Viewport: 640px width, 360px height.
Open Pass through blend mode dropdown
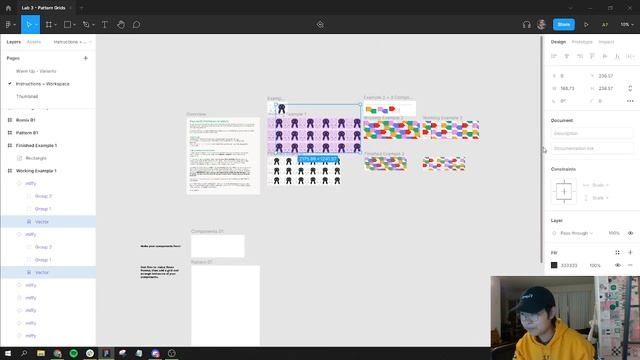pyautogui.click(x=576, y=233)
